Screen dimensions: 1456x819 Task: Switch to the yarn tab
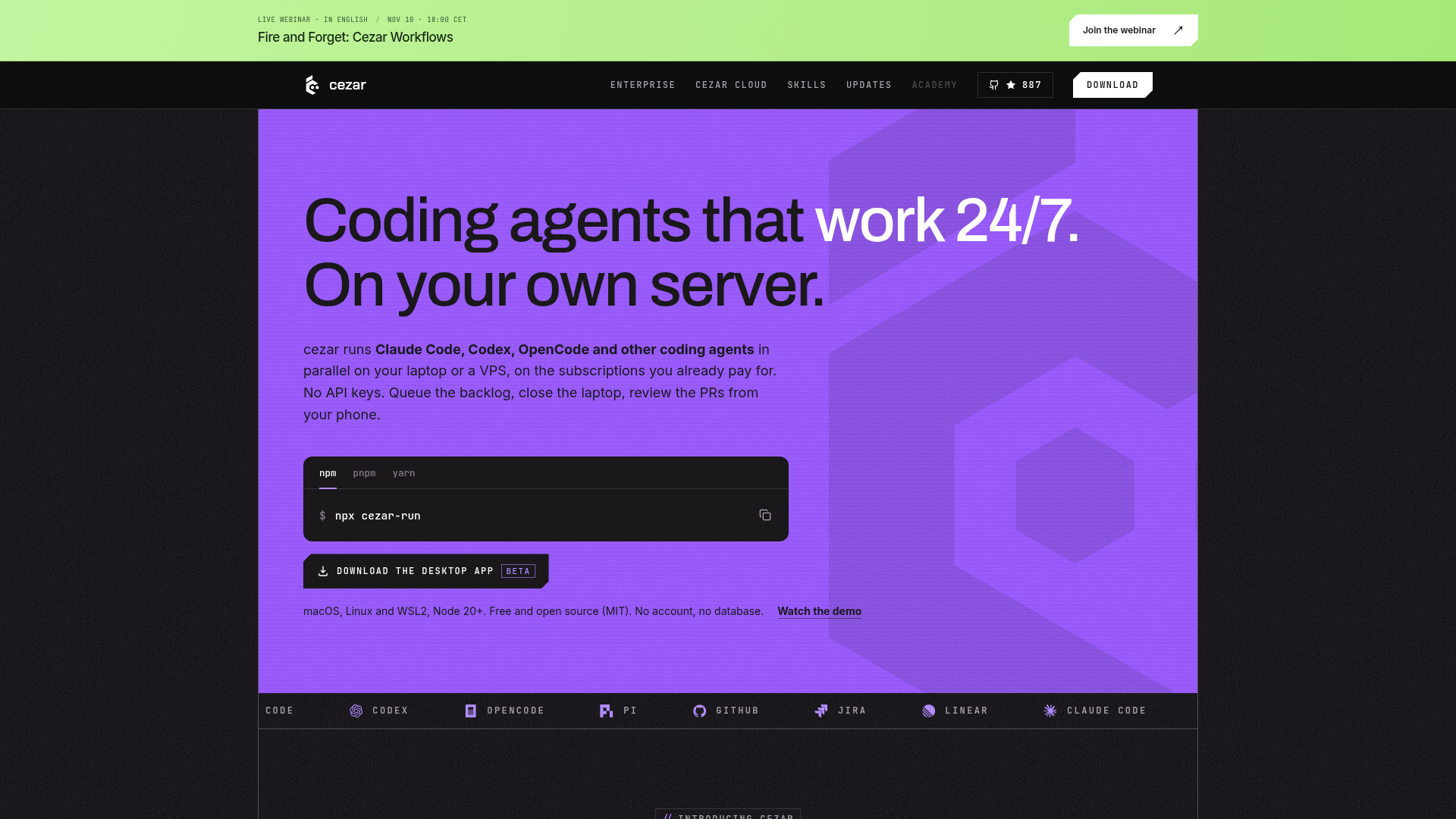[x=403, y=473]
